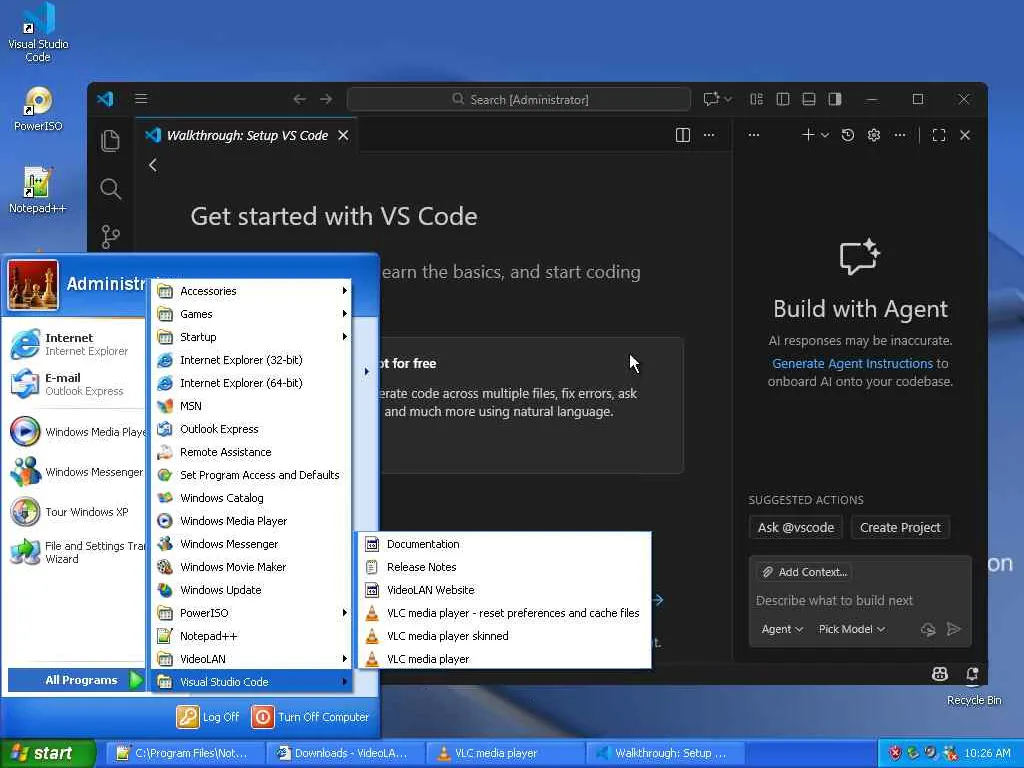Expand Accessories submenu in All Programs
1024x768 pixels.
click(x=251, y=291)
